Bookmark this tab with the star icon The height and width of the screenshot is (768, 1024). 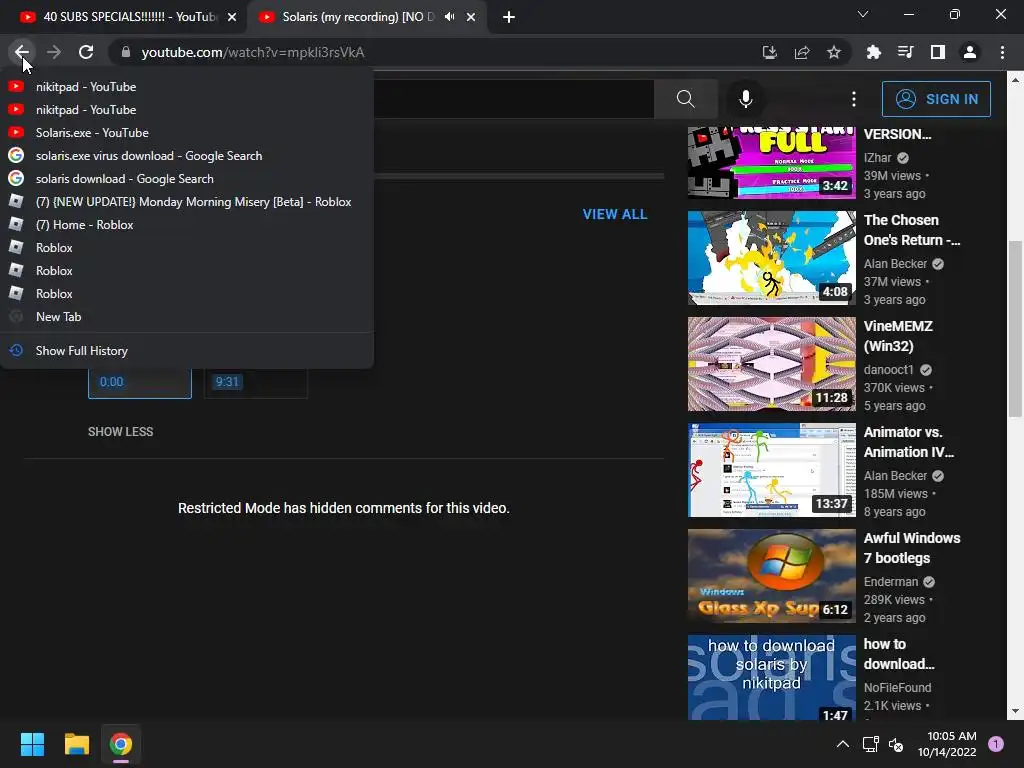[833, 52]
